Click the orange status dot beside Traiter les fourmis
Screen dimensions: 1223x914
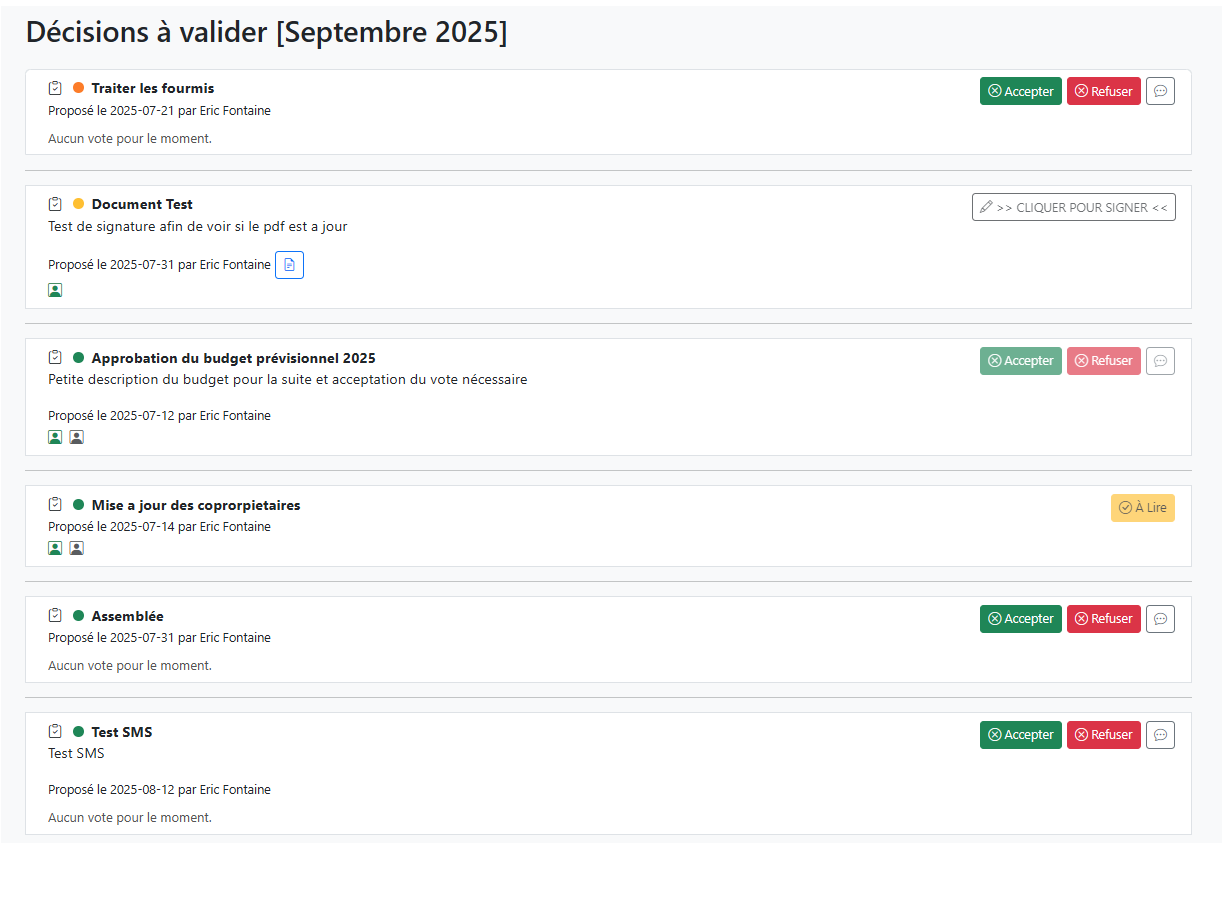tap(79, 87)
